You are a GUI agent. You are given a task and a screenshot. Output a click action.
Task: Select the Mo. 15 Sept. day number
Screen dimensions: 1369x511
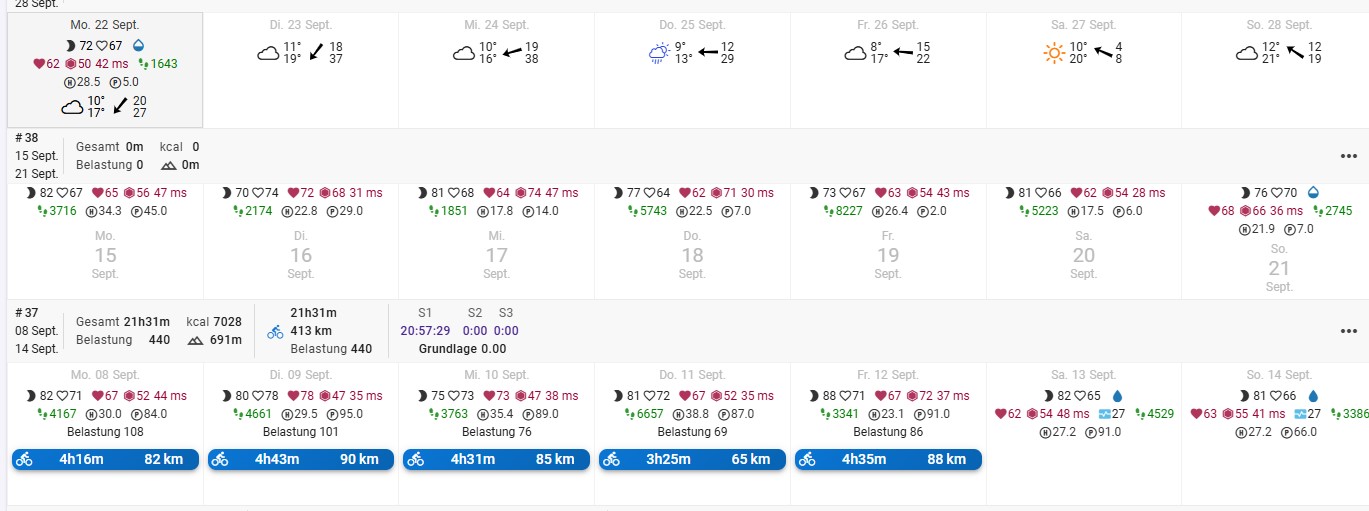(105, 255)
